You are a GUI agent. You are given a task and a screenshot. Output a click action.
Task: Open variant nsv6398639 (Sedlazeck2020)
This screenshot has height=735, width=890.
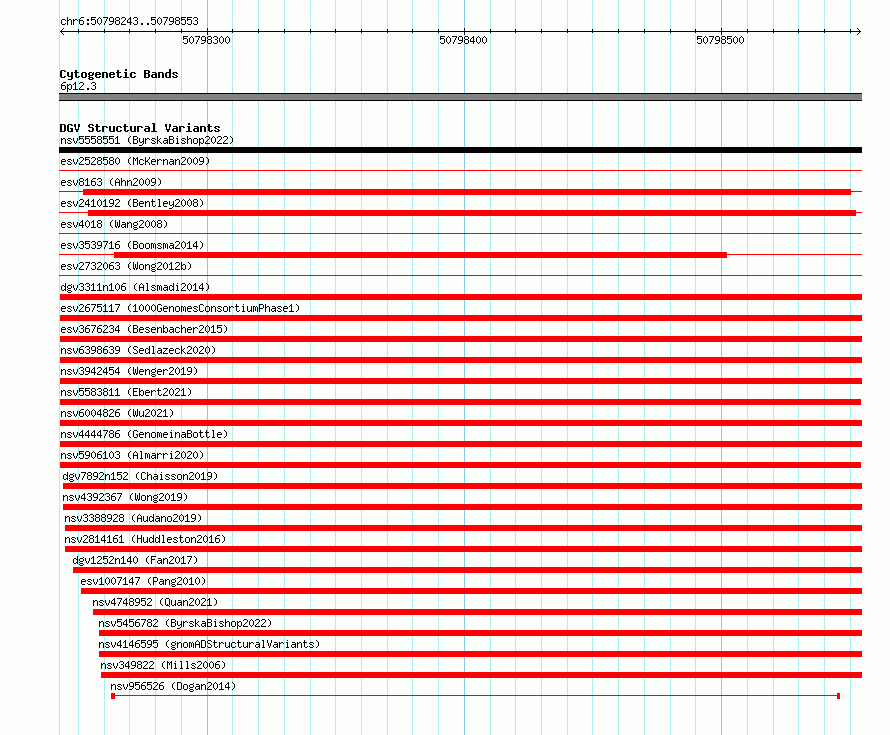138,350
